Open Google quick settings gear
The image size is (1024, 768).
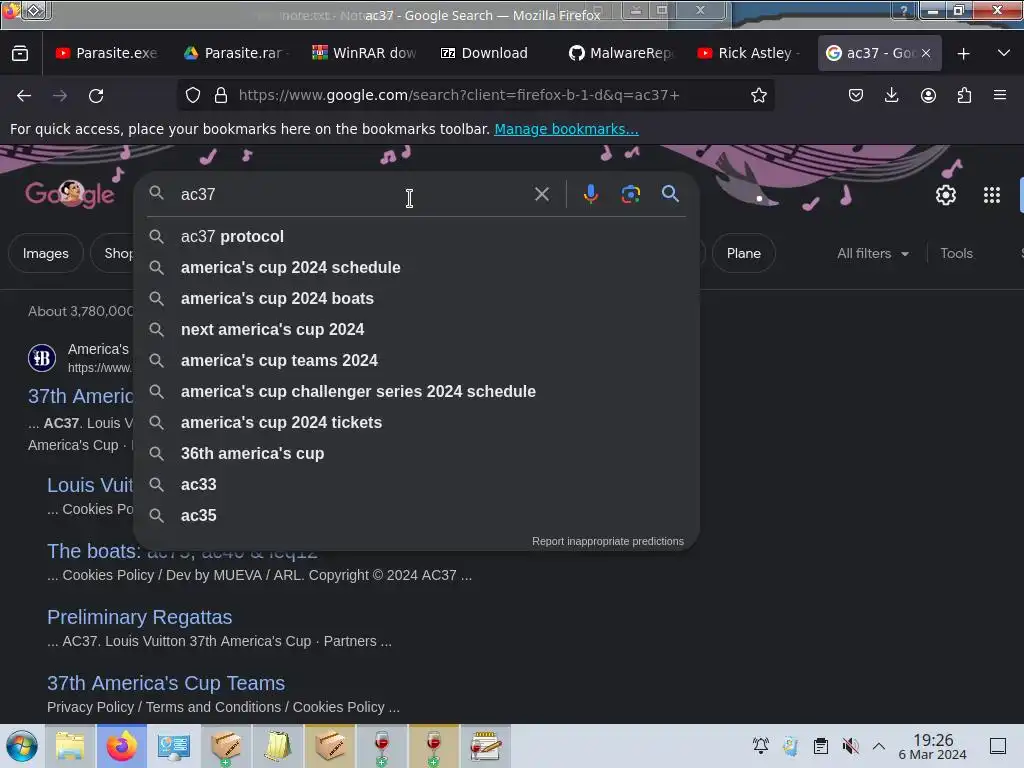click(x=946, y=195)
